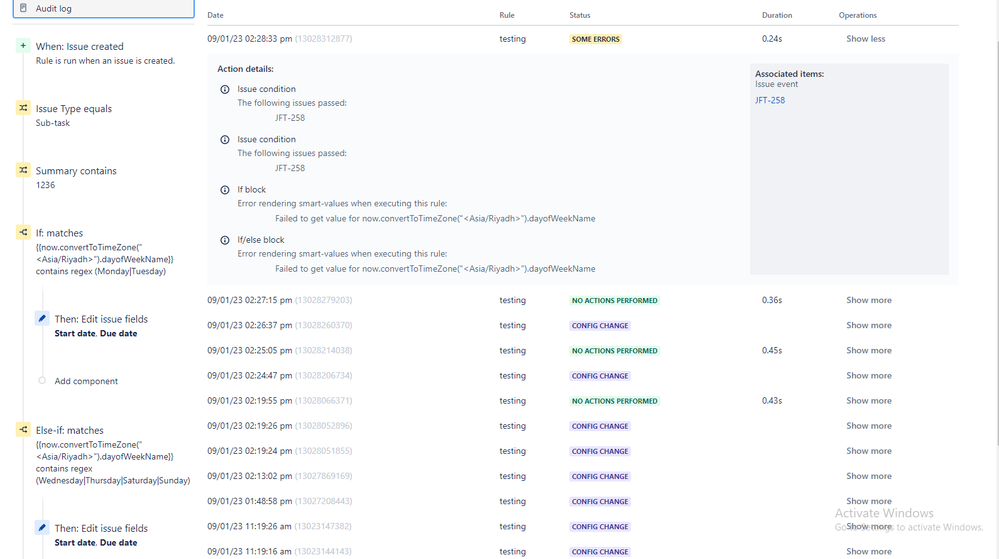Click the Rule column header
The height and width of the screenshot is (559, 999).
click(507, 15)
